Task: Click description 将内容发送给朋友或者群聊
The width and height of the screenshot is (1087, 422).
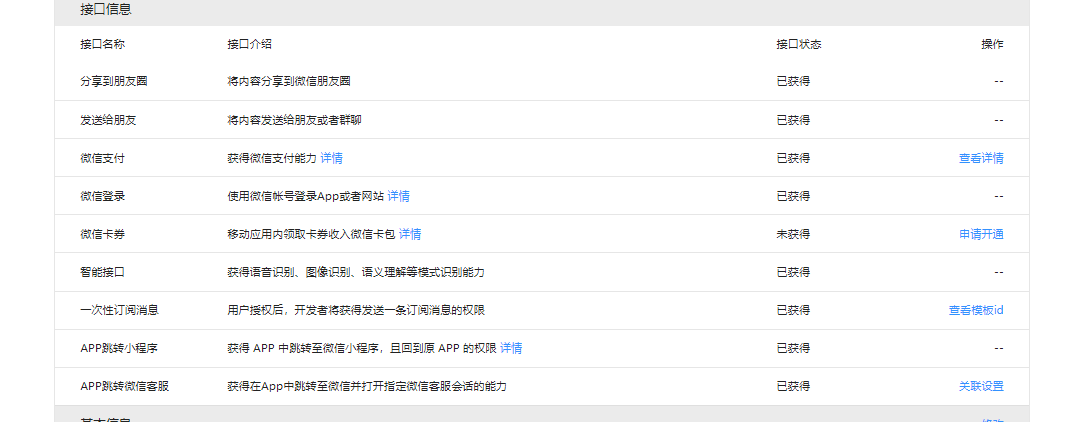Action: 295,120
